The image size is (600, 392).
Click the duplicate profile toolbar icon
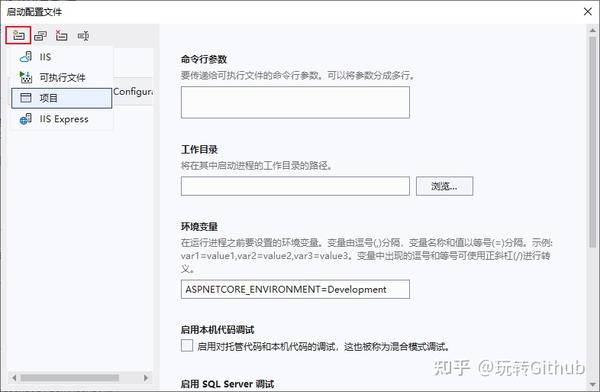[40, 36]
